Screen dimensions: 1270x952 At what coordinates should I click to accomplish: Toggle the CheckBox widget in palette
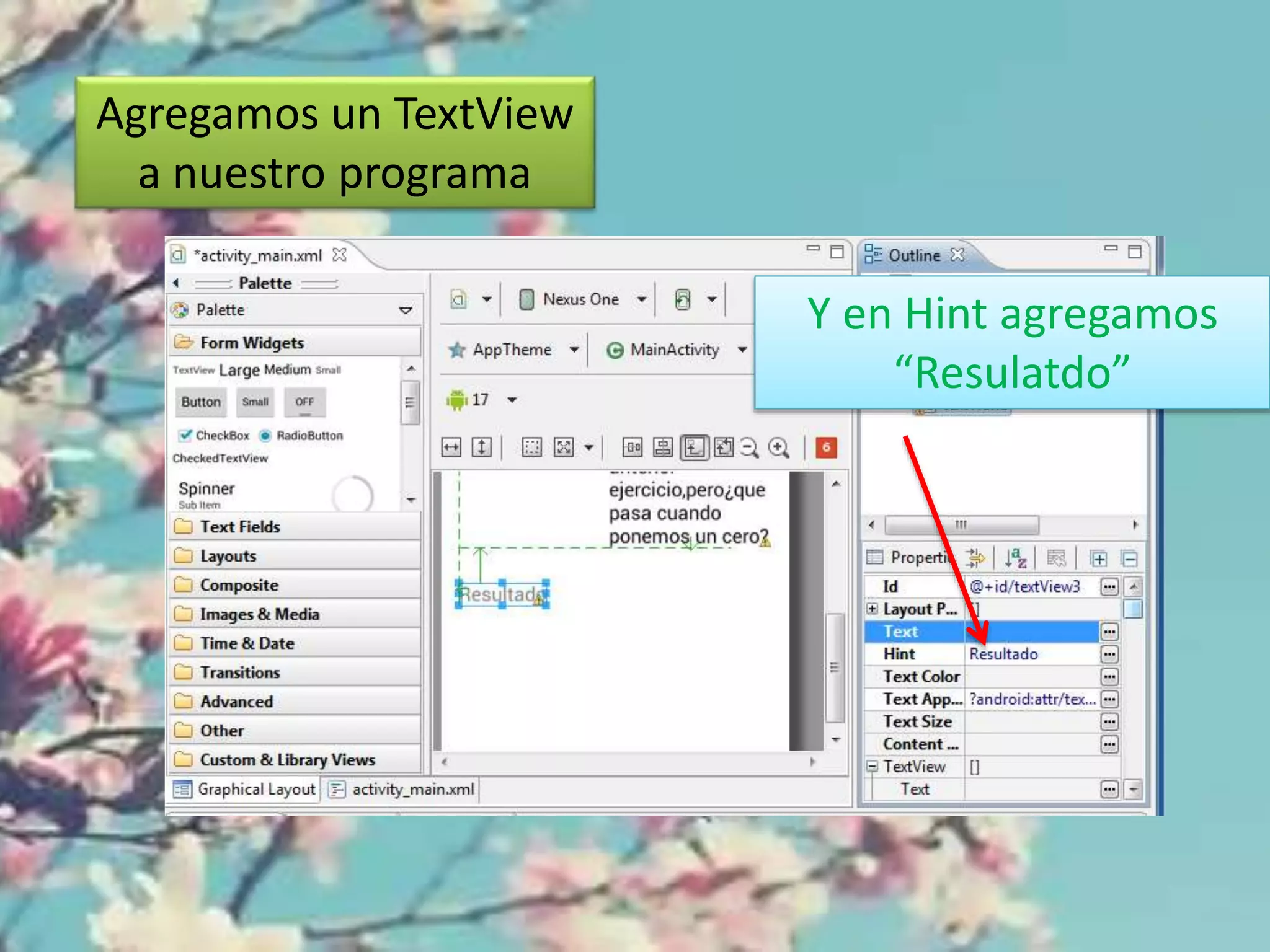coord(214,435)
